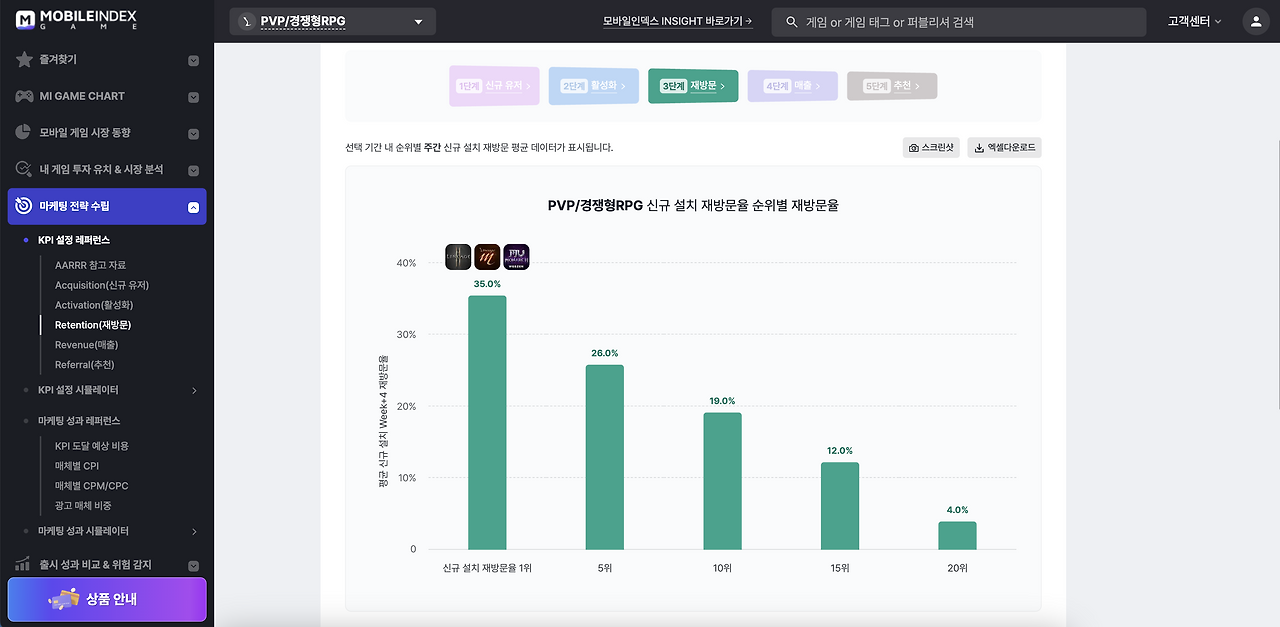Click the 스크린샷 camera button

click(x=931, y=148)
